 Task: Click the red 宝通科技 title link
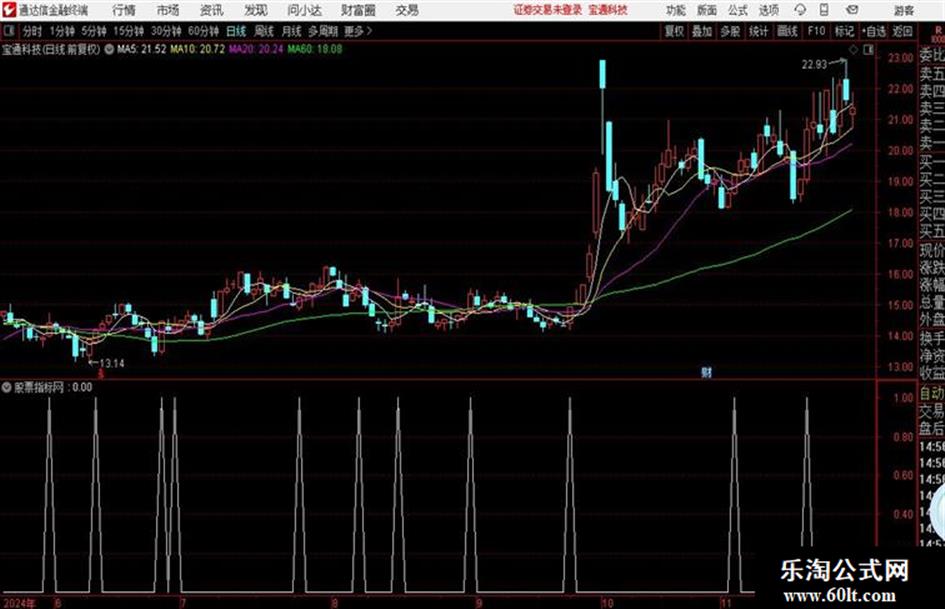(608, 10)
